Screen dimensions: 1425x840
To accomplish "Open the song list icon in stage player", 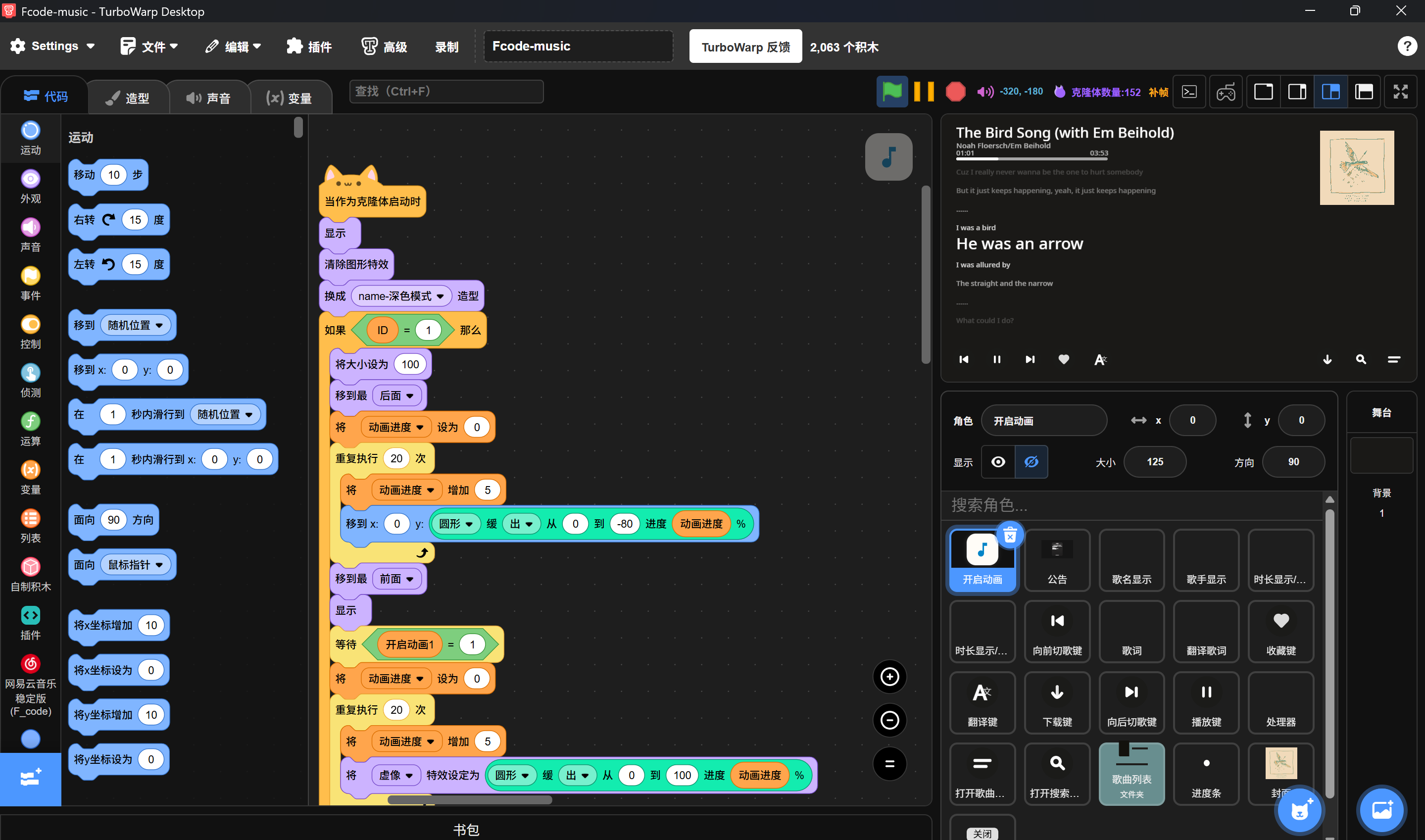I will click(x=1394, y=359).
